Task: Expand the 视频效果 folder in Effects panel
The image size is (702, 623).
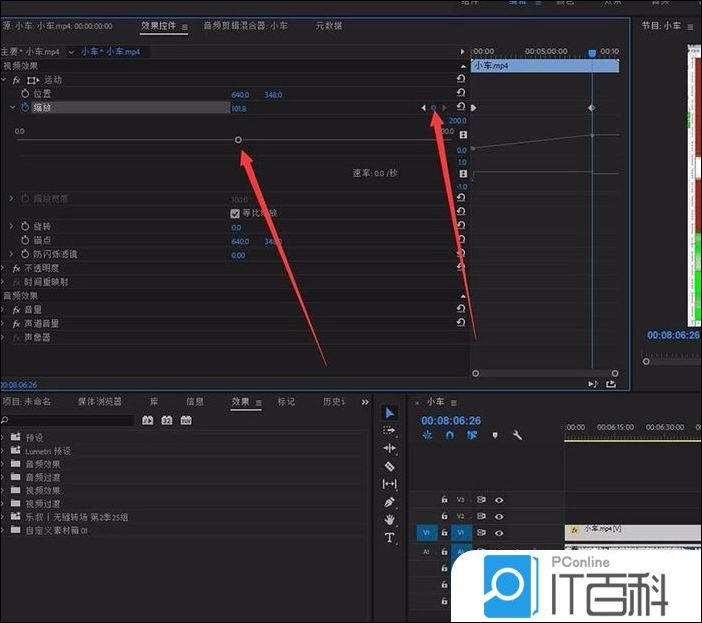Action: (3, 491)
